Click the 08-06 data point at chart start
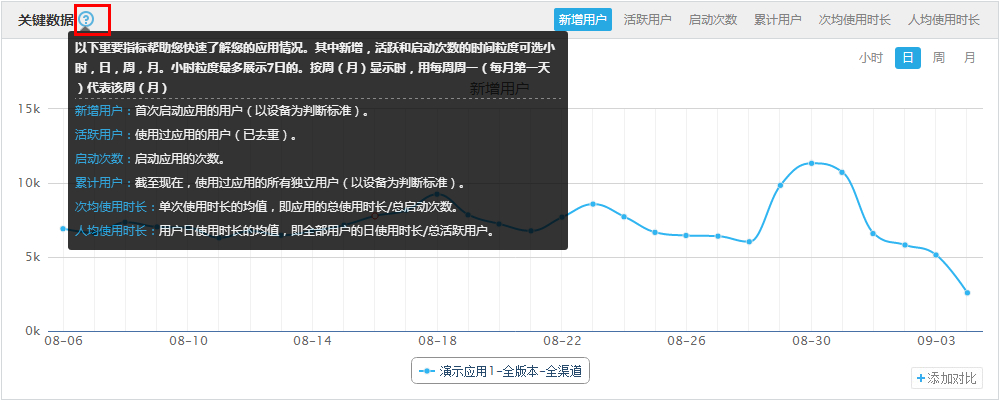 tap(63, 228)
